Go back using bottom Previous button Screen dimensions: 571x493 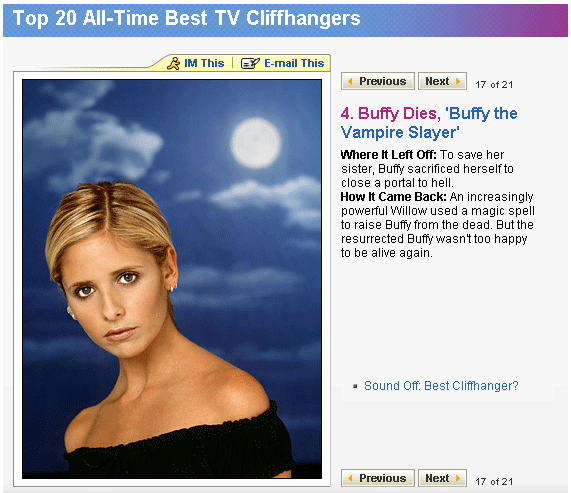(378, 478)
